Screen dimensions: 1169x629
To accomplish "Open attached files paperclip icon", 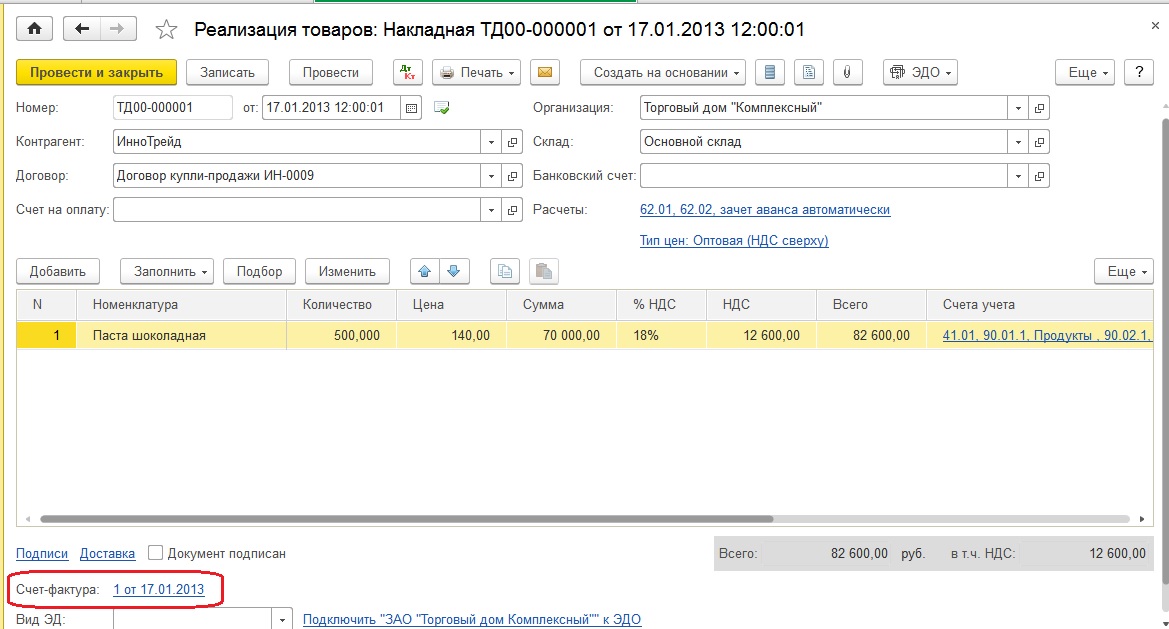I will tap(846, 73).
